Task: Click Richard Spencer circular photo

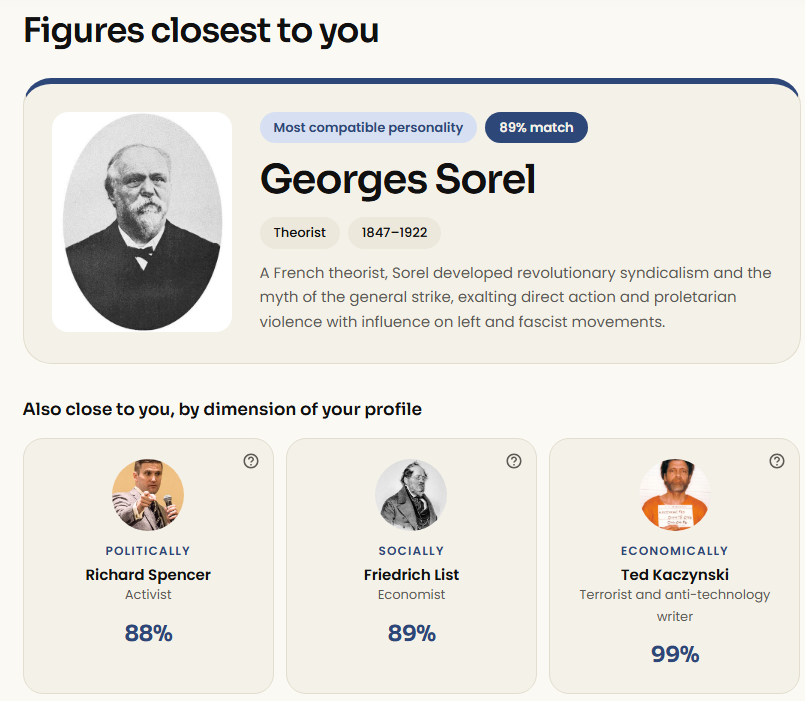Action: click(x=148, y=495)
